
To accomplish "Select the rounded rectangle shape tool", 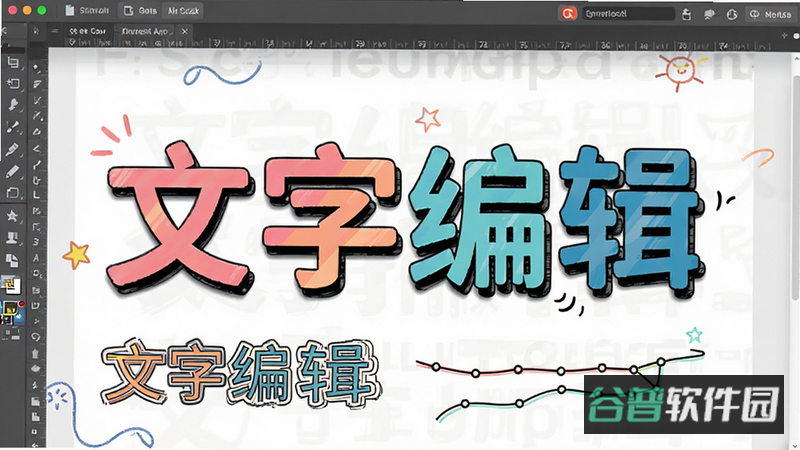I will 13,193.
